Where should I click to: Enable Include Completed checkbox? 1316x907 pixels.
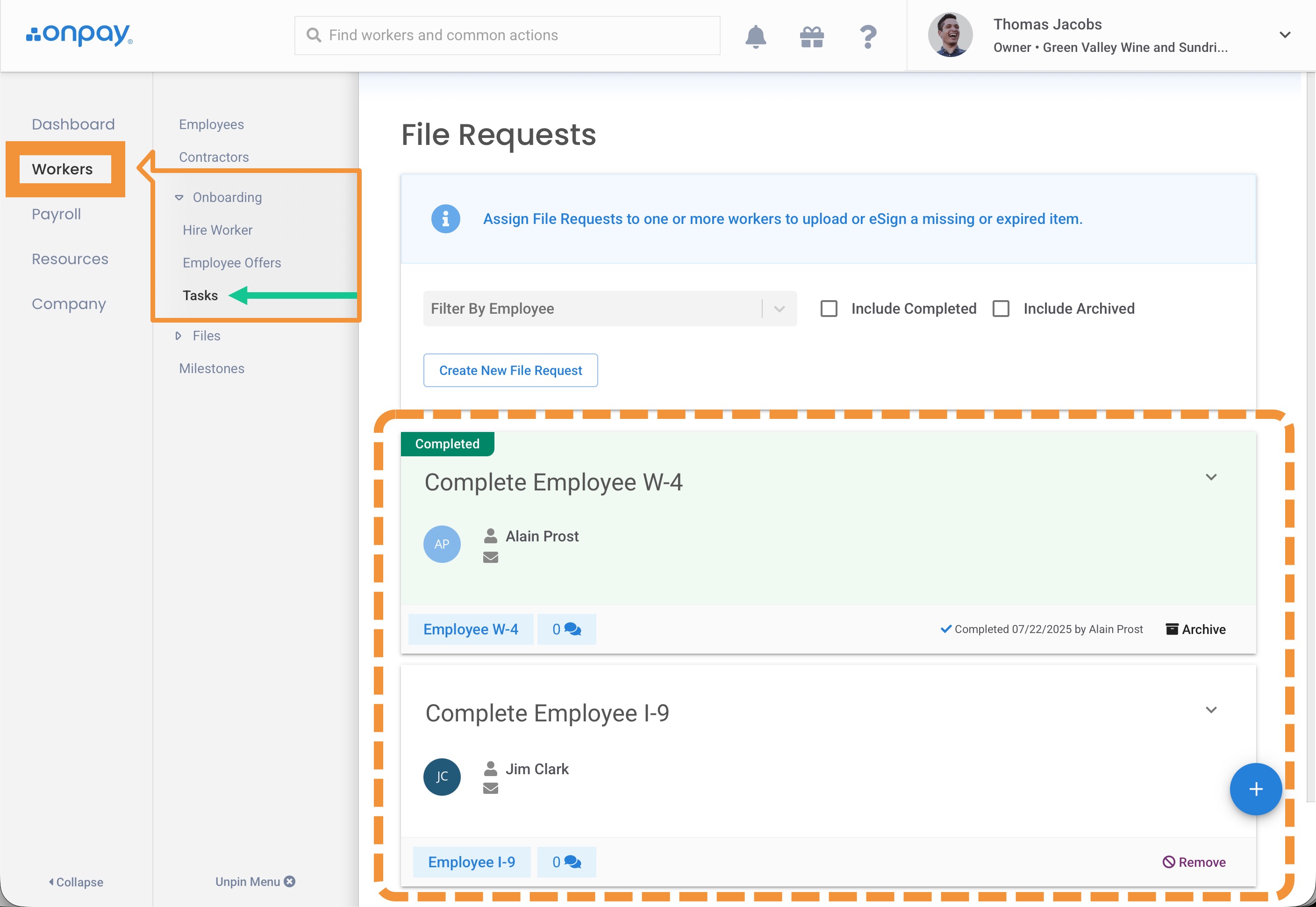829,309
